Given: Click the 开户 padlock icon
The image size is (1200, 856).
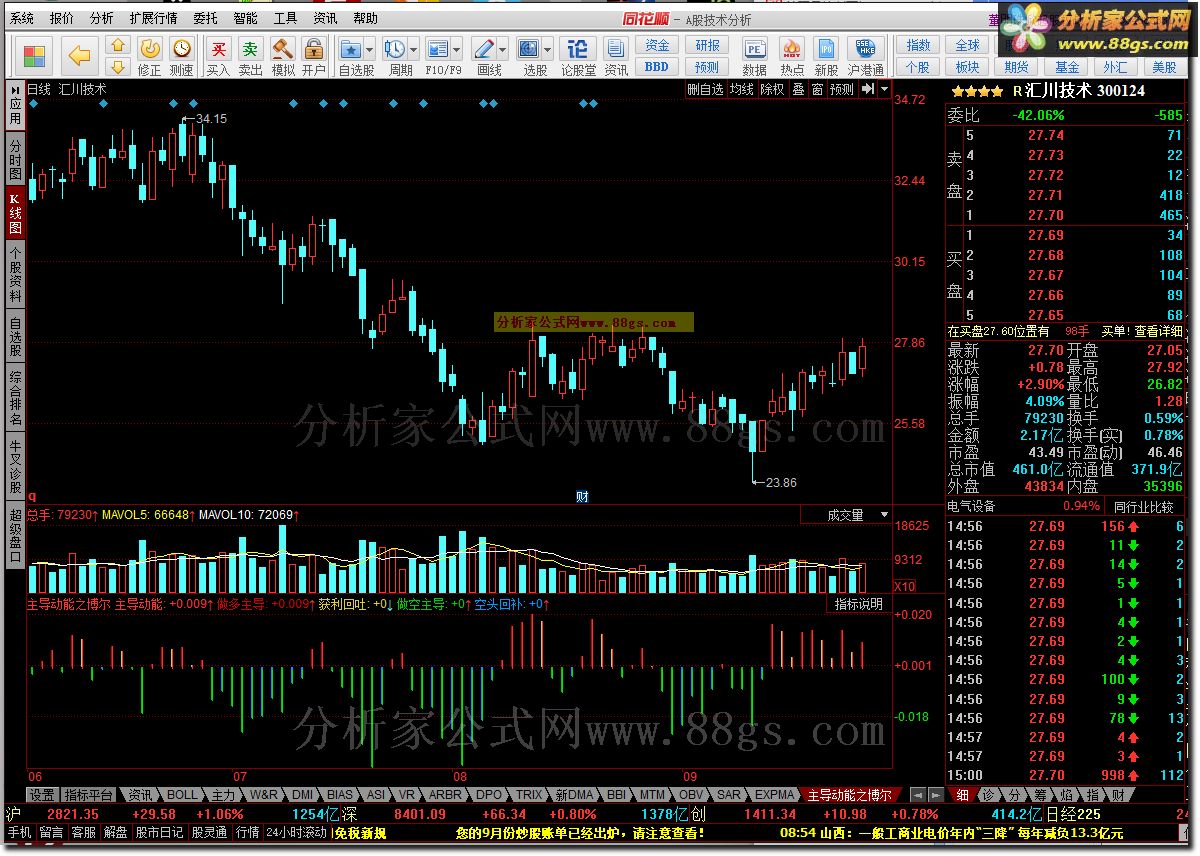Looking at the screenshot, I should pos(314,48).
